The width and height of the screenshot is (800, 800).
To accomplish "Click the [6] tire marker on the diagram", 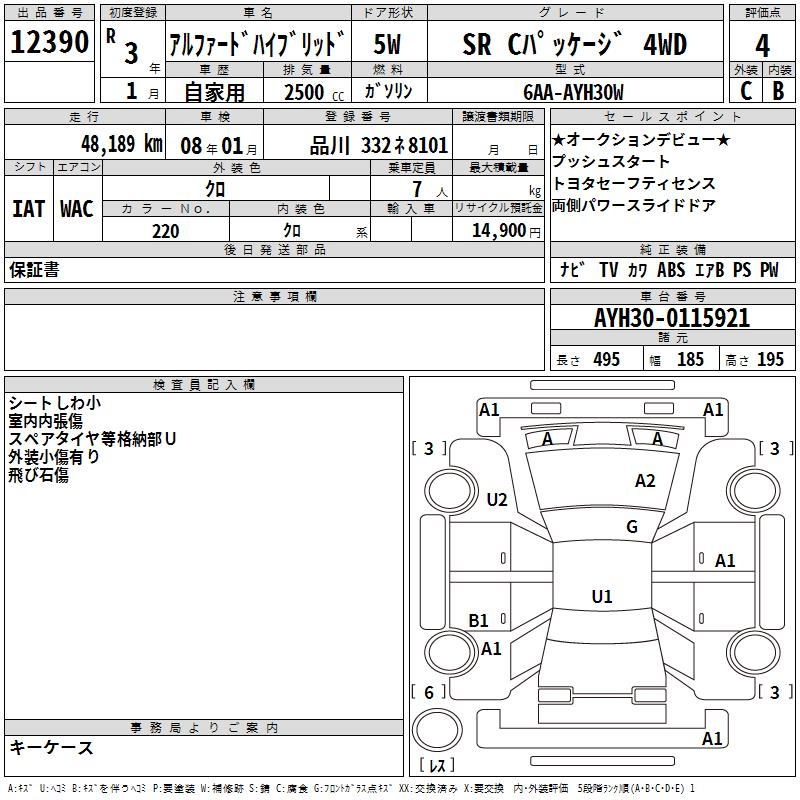I will (429, 692).
